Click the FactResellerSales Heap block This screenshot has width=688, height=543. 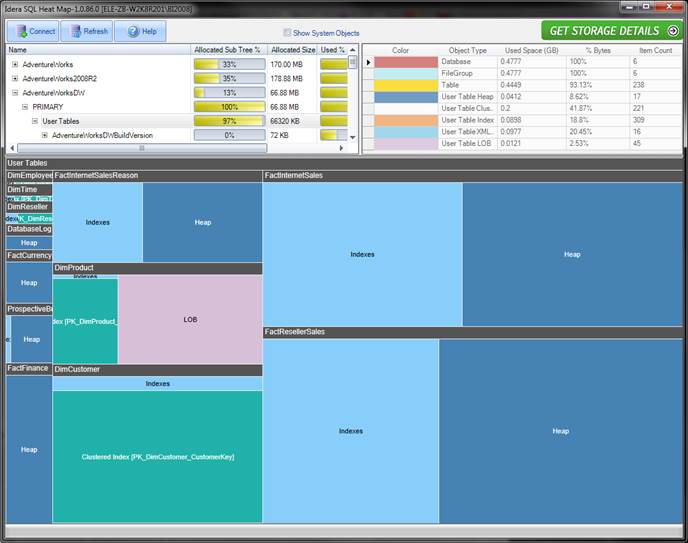[x=561, y=431]
